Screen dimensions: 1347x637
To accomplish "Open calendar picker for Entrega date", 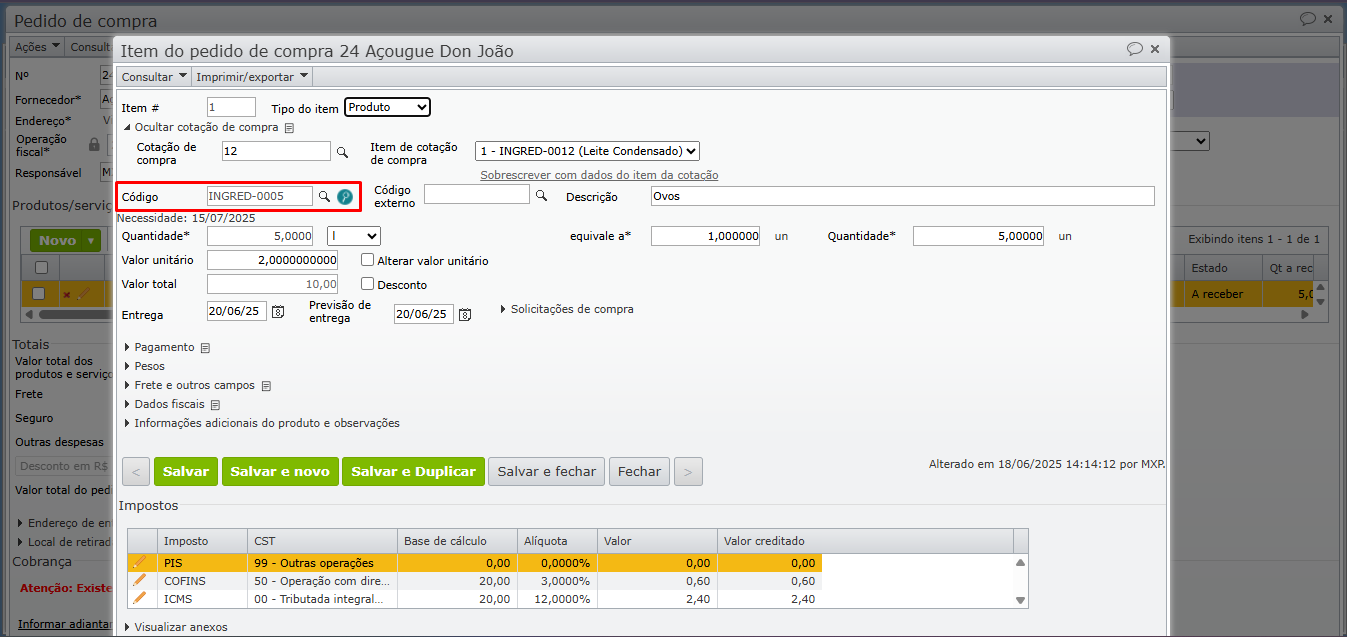I will click(x=278, y=312).
